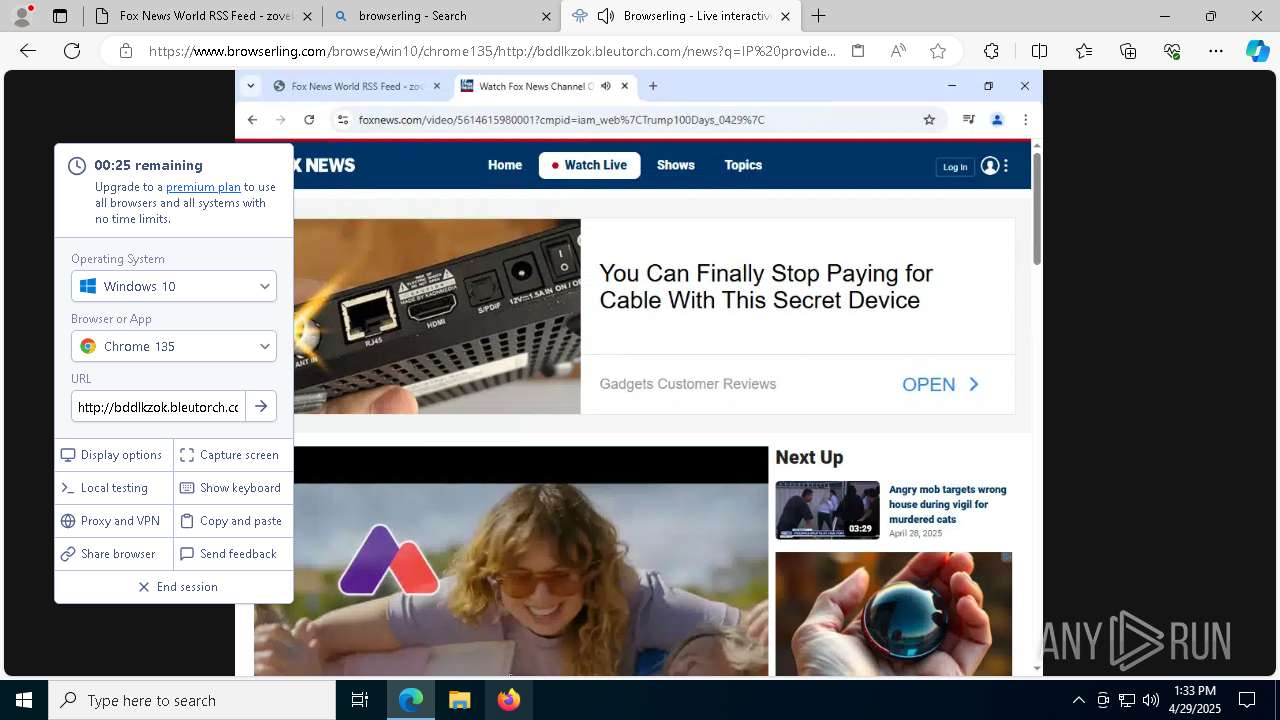Submit URL with arrow button
Screen dimensions: 1280x720
261,407
